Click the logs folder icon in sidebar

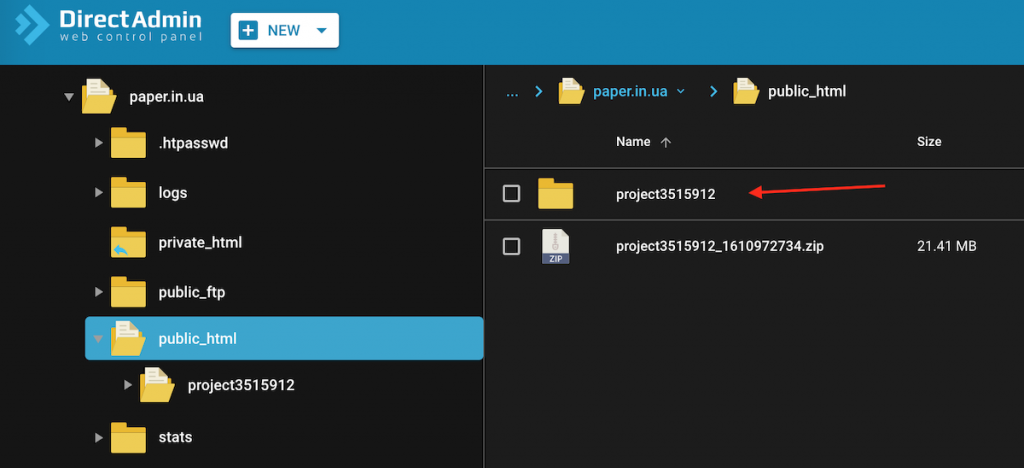(129, 193)
